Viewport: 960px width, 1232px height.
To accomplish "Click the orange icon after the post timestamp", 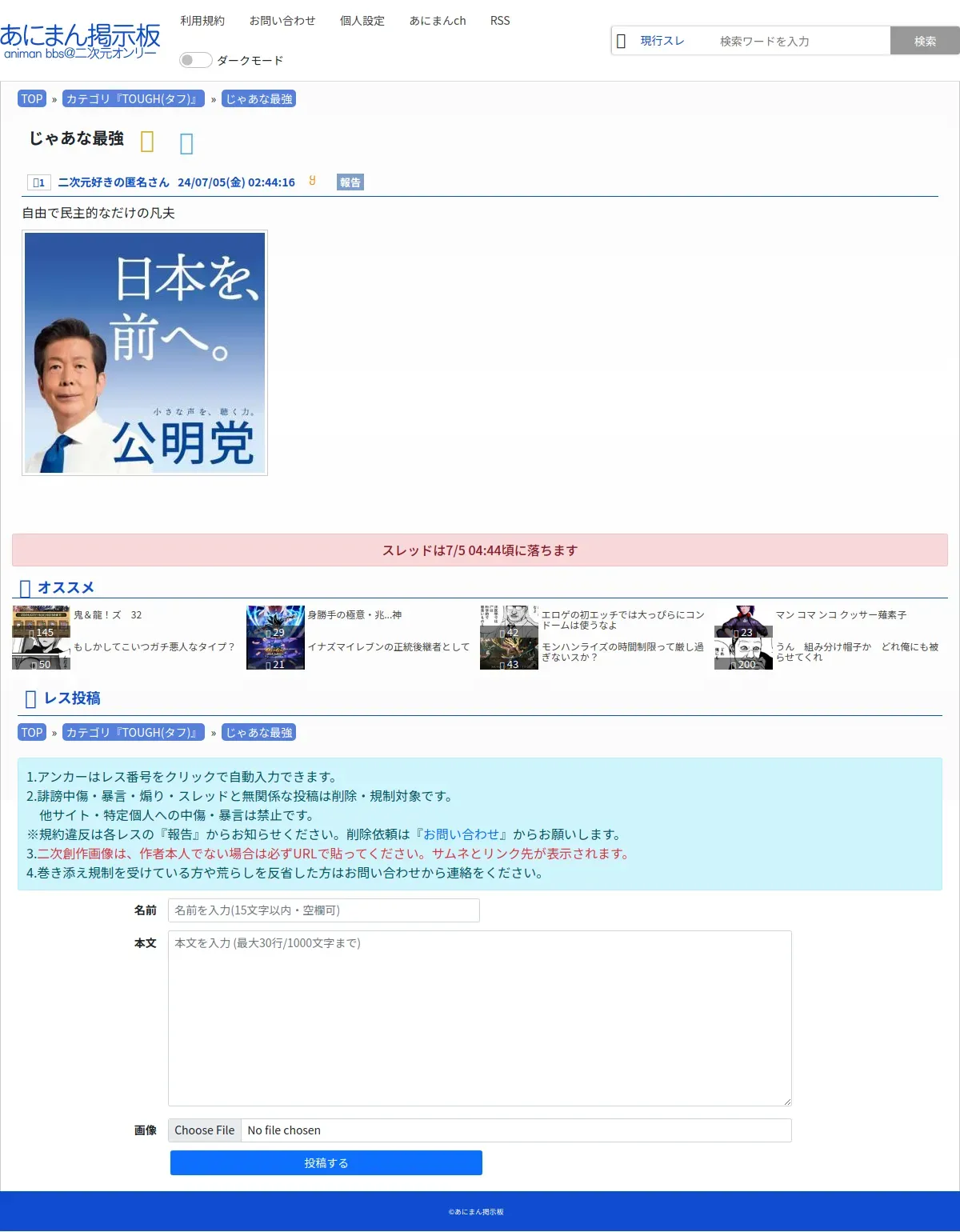I will (x=313, y=181).
